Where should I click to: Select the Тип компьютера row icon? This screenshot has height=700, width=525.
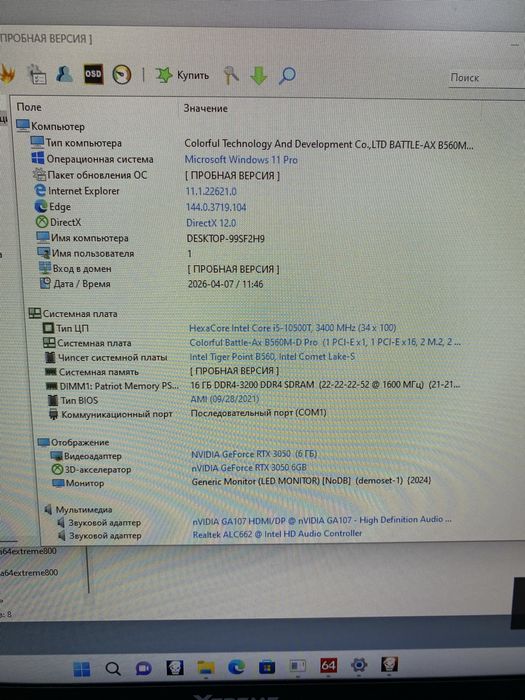tap(37, 142)
